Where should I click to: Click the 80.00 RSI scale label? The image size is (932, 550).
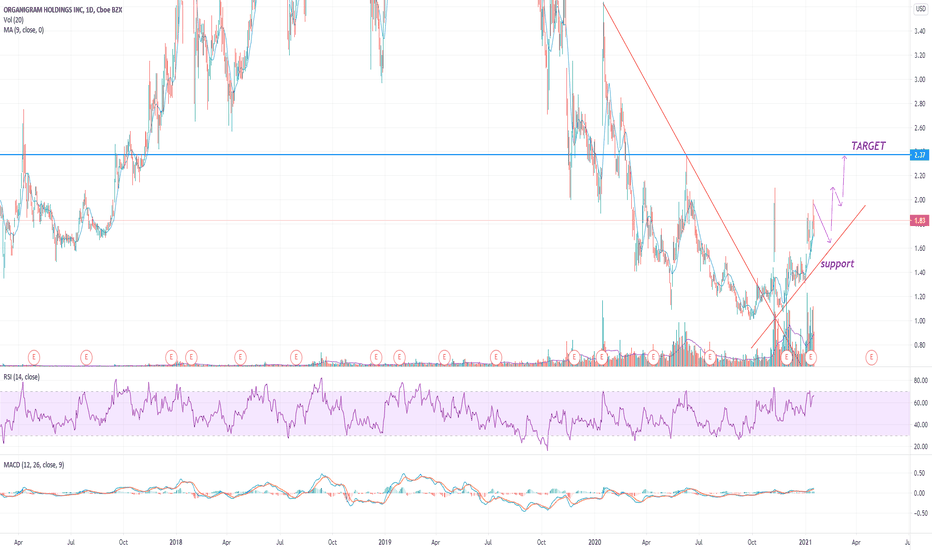(921, 381)
